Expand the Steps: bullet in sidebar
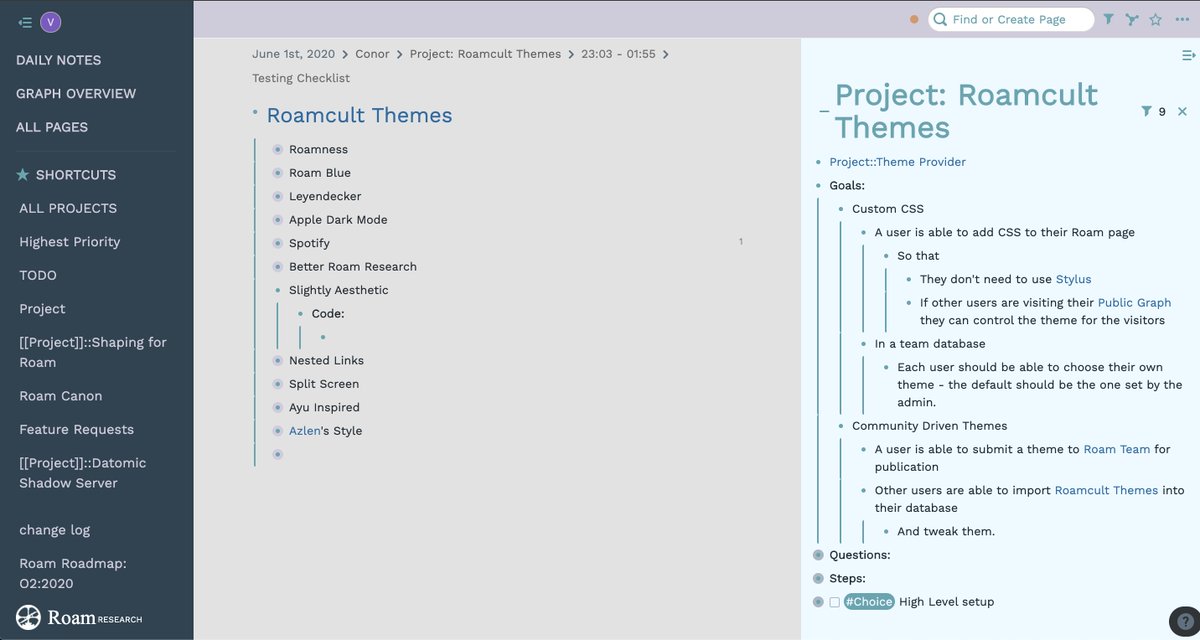 [x=818, y=578]
